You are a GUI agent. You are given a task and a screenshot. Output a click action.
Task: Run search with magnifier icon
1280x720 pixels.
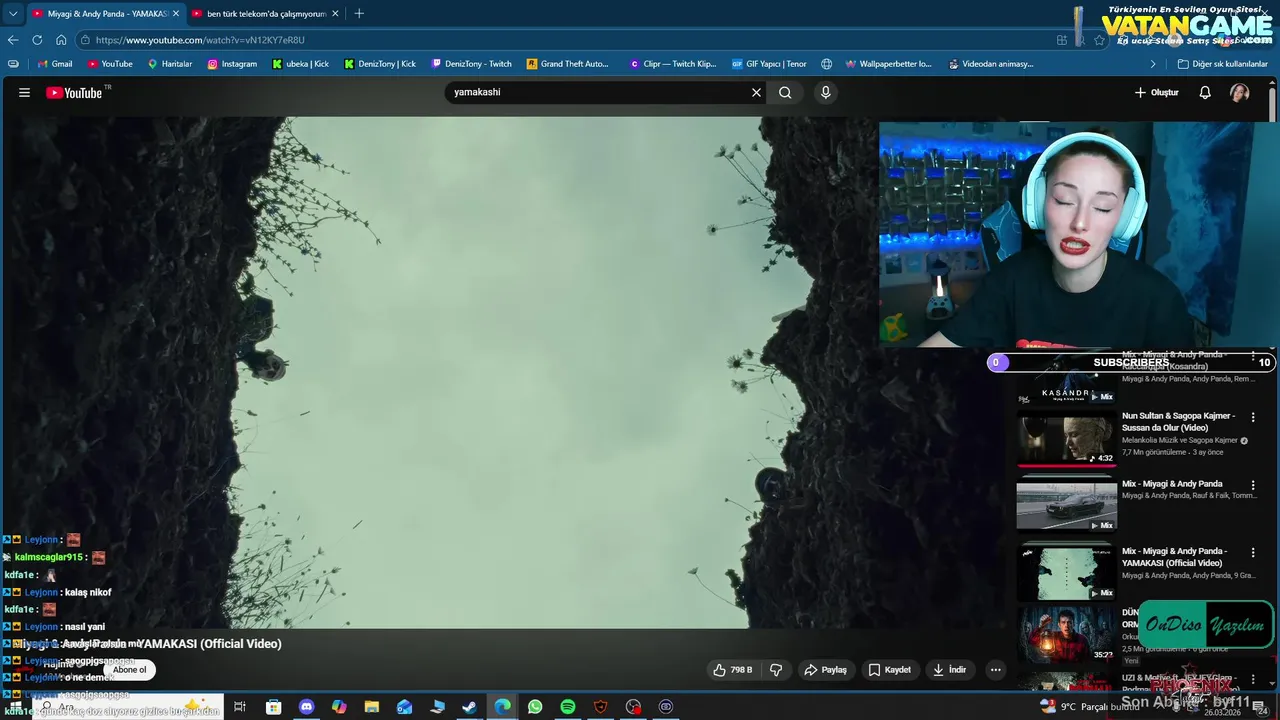click(x=785, y=92)
